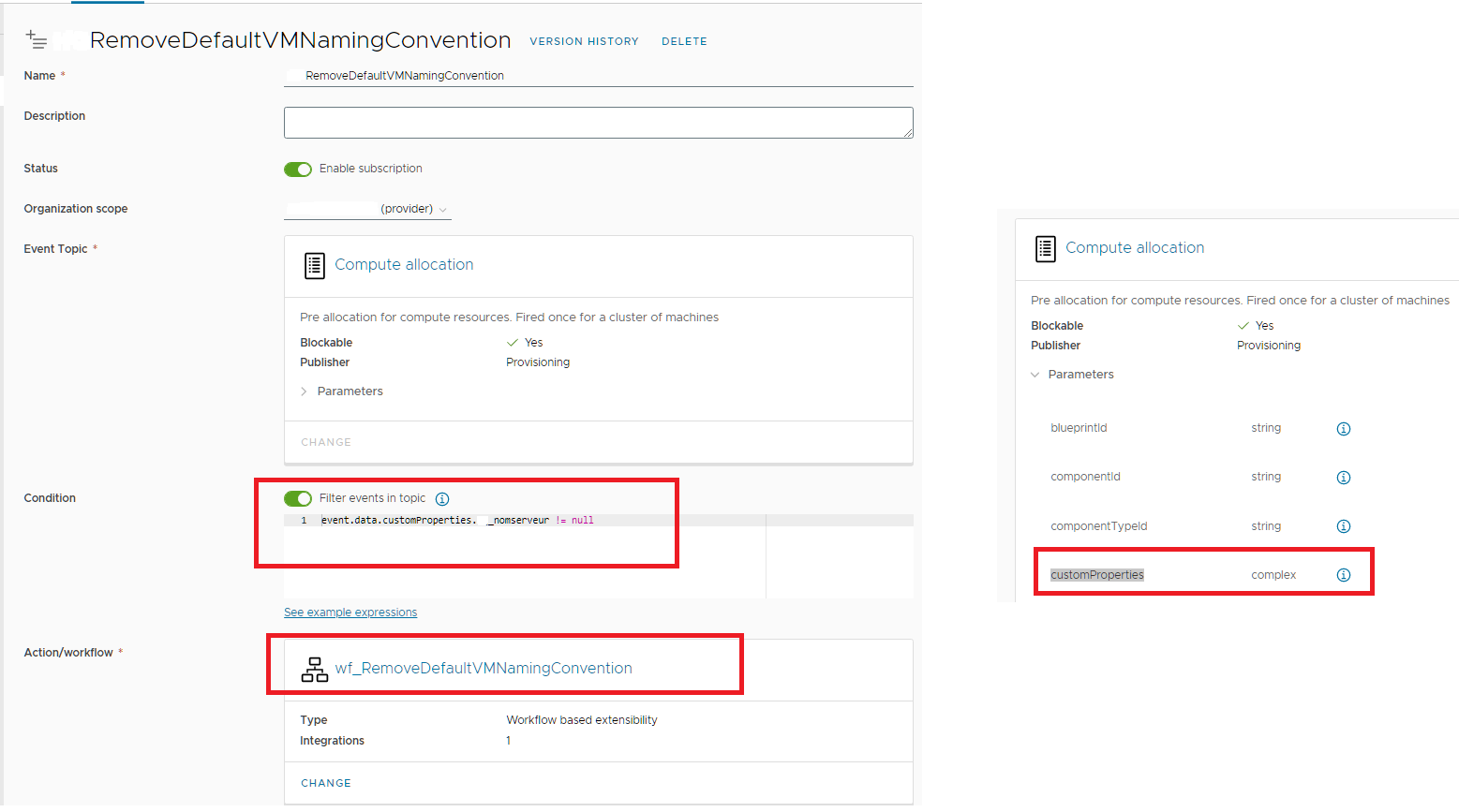The height and width of the screenshot is (812, 1459).
Task: Open VERSION HISTORY for the subscription
Action: (584, 41)
